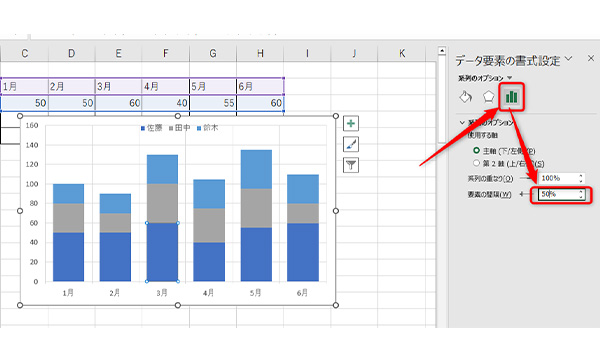The height and width of the screenshot is (360, 600).
Task: Select column C header
Action: pyautogui.click(x=25, y=54)
